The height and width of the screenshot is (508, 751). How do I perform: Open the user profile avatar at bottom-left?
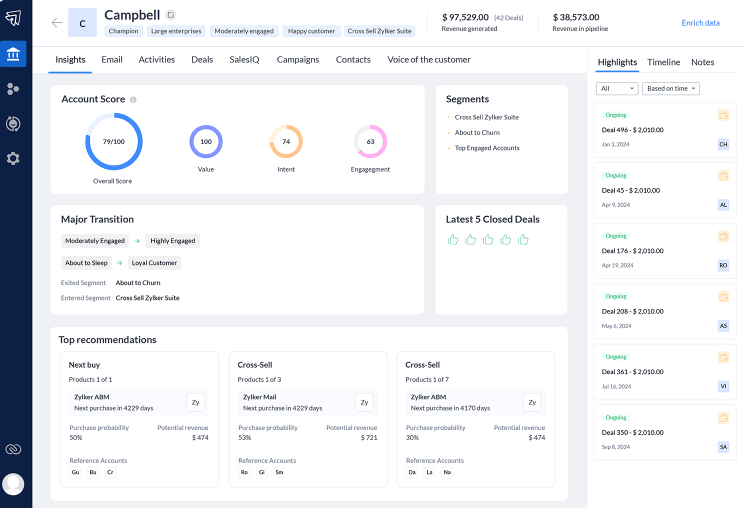[13, 484]
